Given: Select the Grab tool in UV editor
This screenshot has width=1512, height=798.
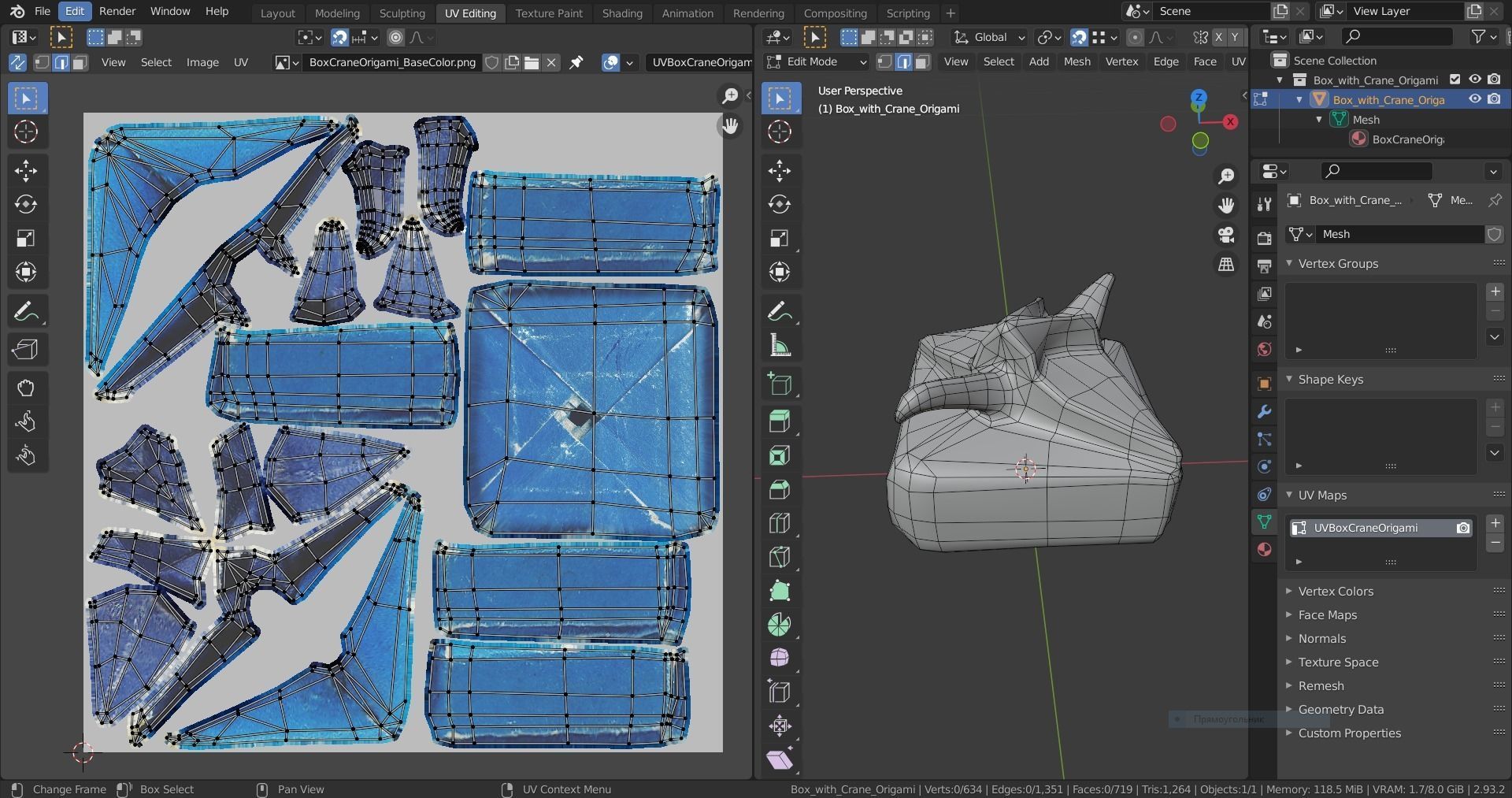Looking at the screenshot, I should [x=26, y=388].
